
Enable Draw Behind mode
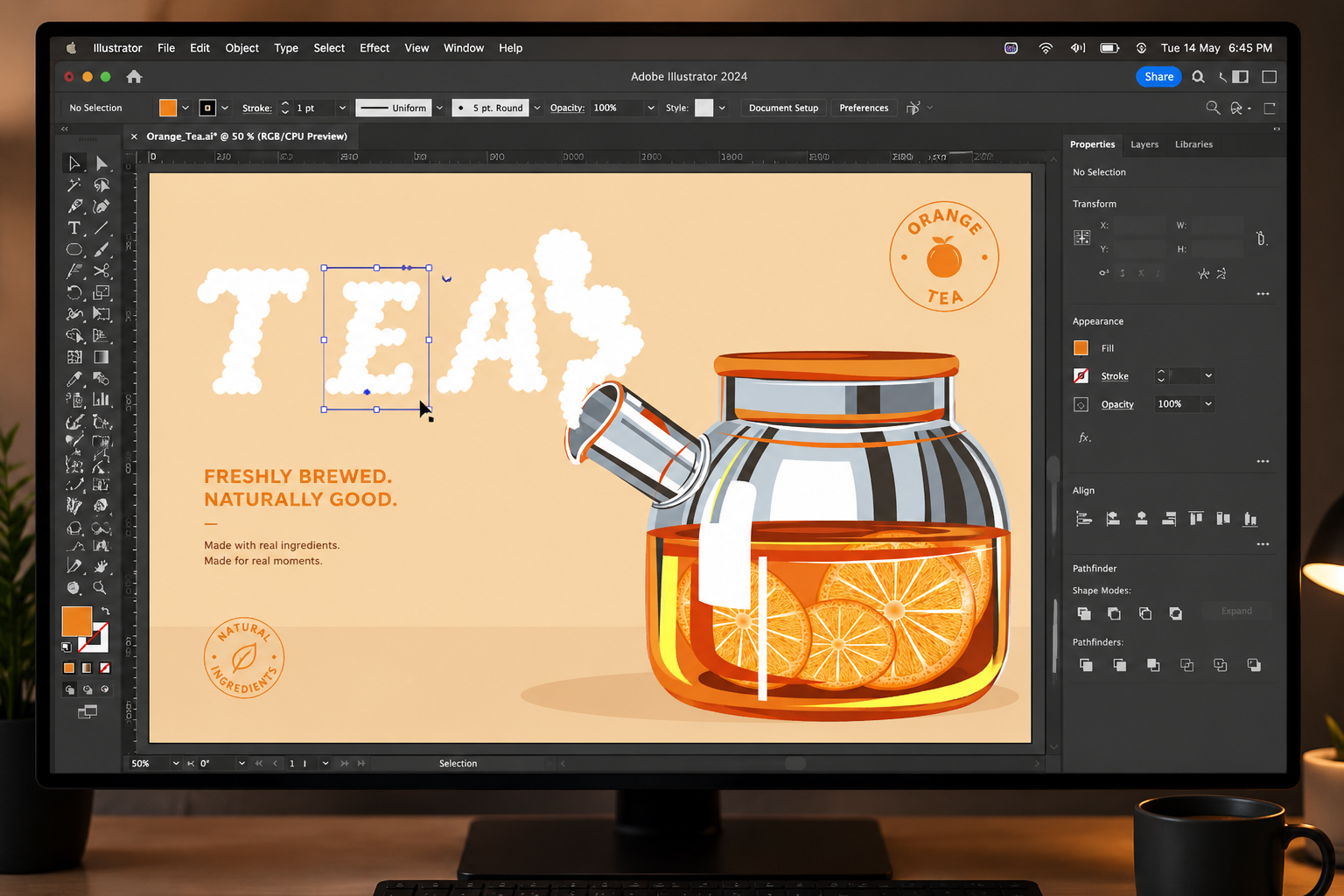(x=87, y=689)
